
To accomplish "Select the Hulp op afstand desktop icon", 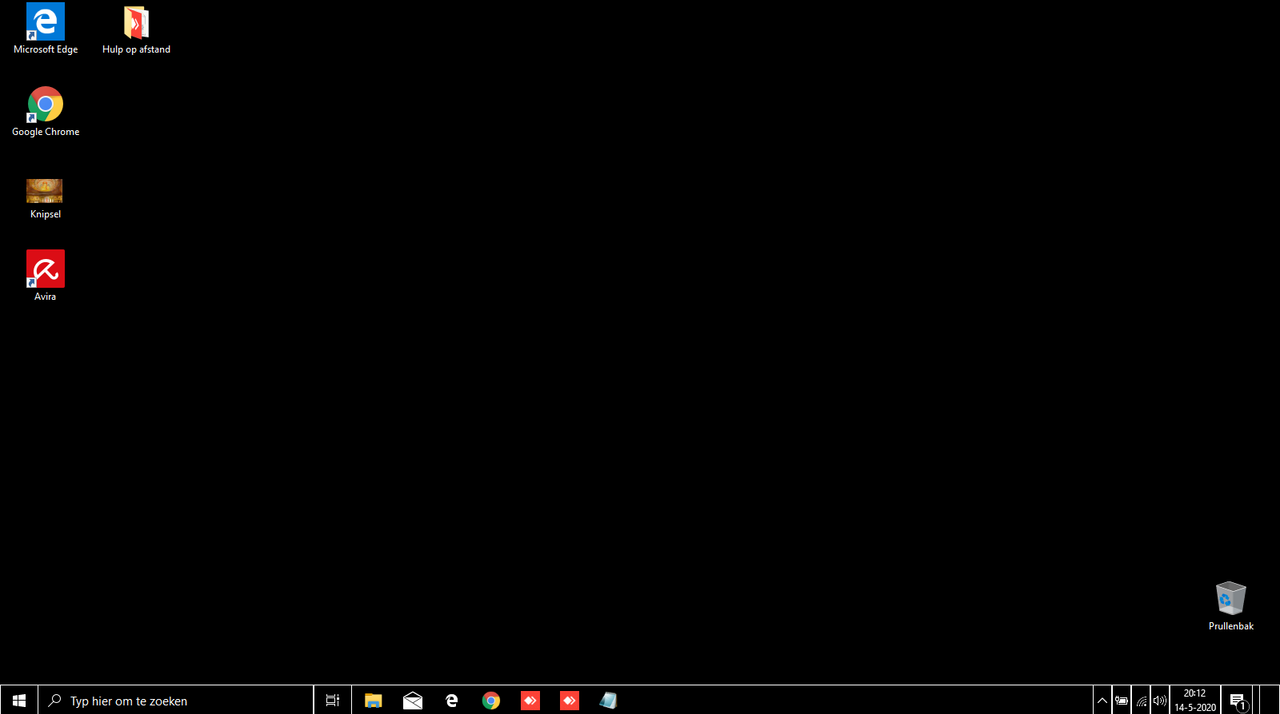I will coord(136,29).
